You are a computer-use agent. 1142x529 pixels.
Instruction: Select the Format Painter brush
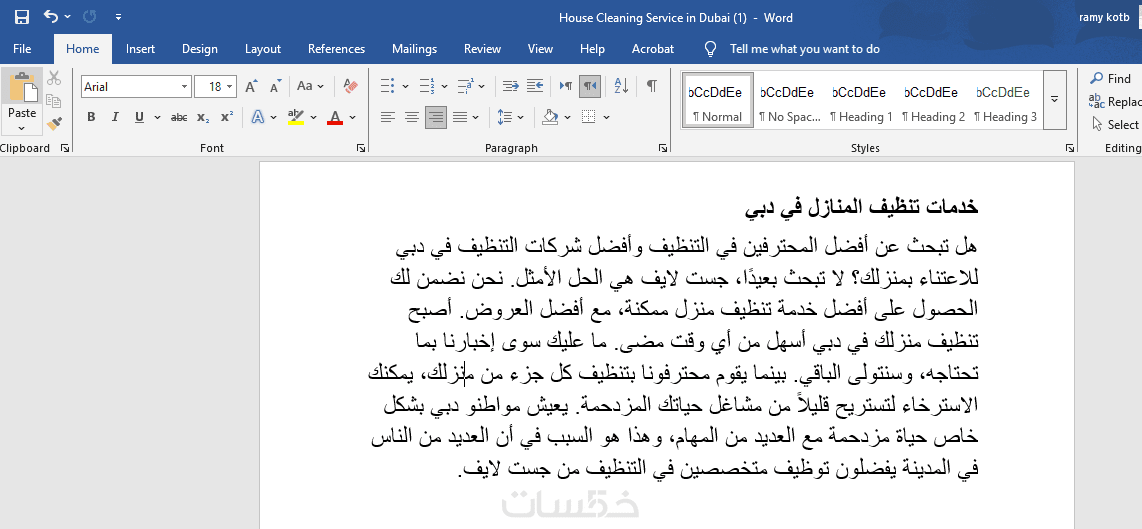(54, 123)
